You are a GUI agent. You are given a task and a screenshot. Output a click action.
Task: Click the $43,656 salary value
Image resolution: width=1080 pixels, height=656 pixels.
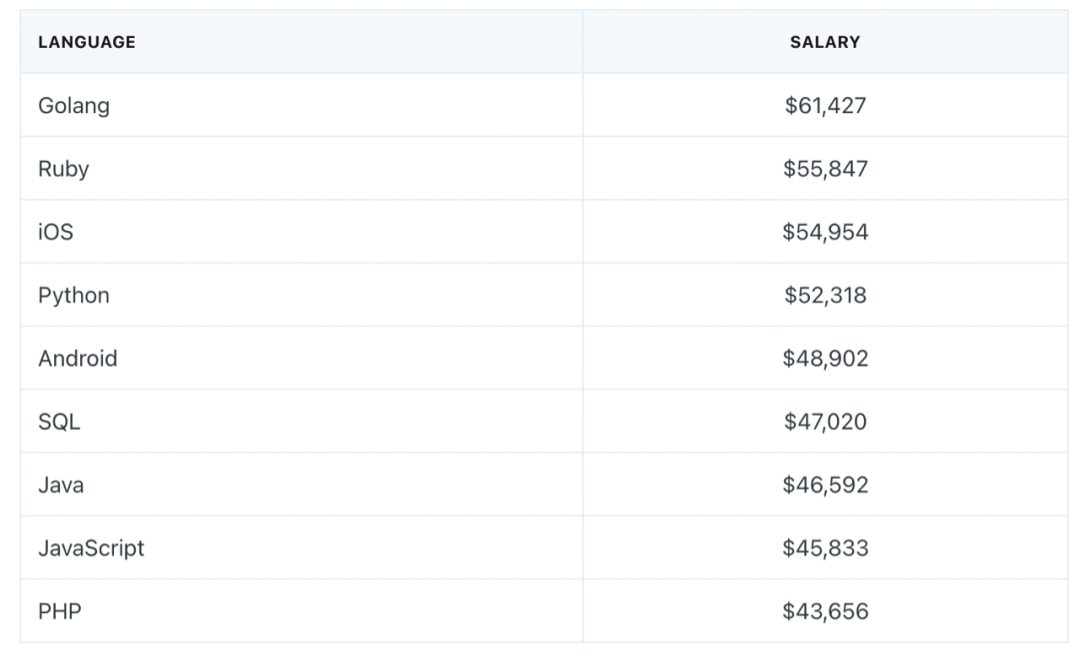point(825,611)
